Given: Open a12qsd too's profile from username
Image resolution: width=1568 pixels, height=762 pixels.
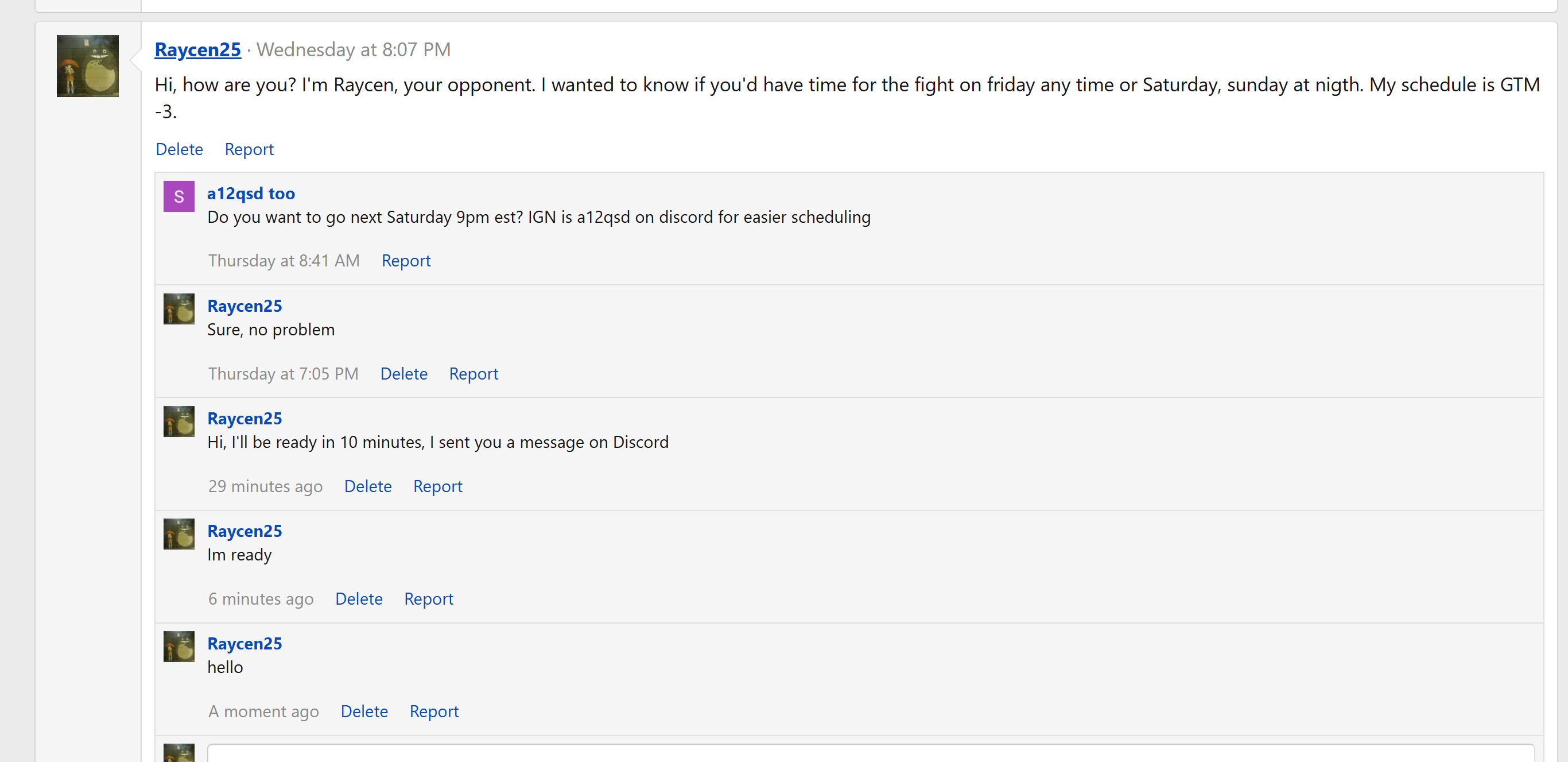Looking at the screenshot, I should 251,193.
